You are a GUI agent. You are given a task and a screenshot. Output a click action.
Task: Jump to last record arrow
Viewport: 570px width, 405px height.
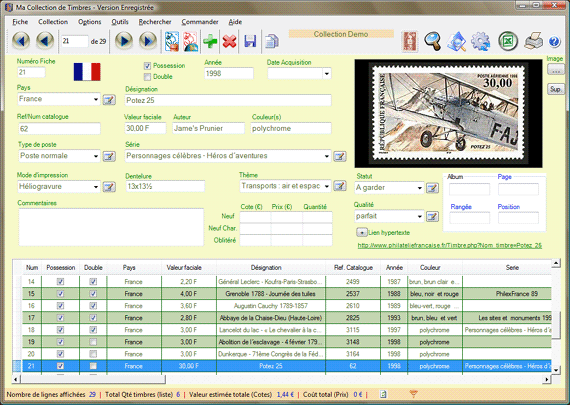[148, 41]
